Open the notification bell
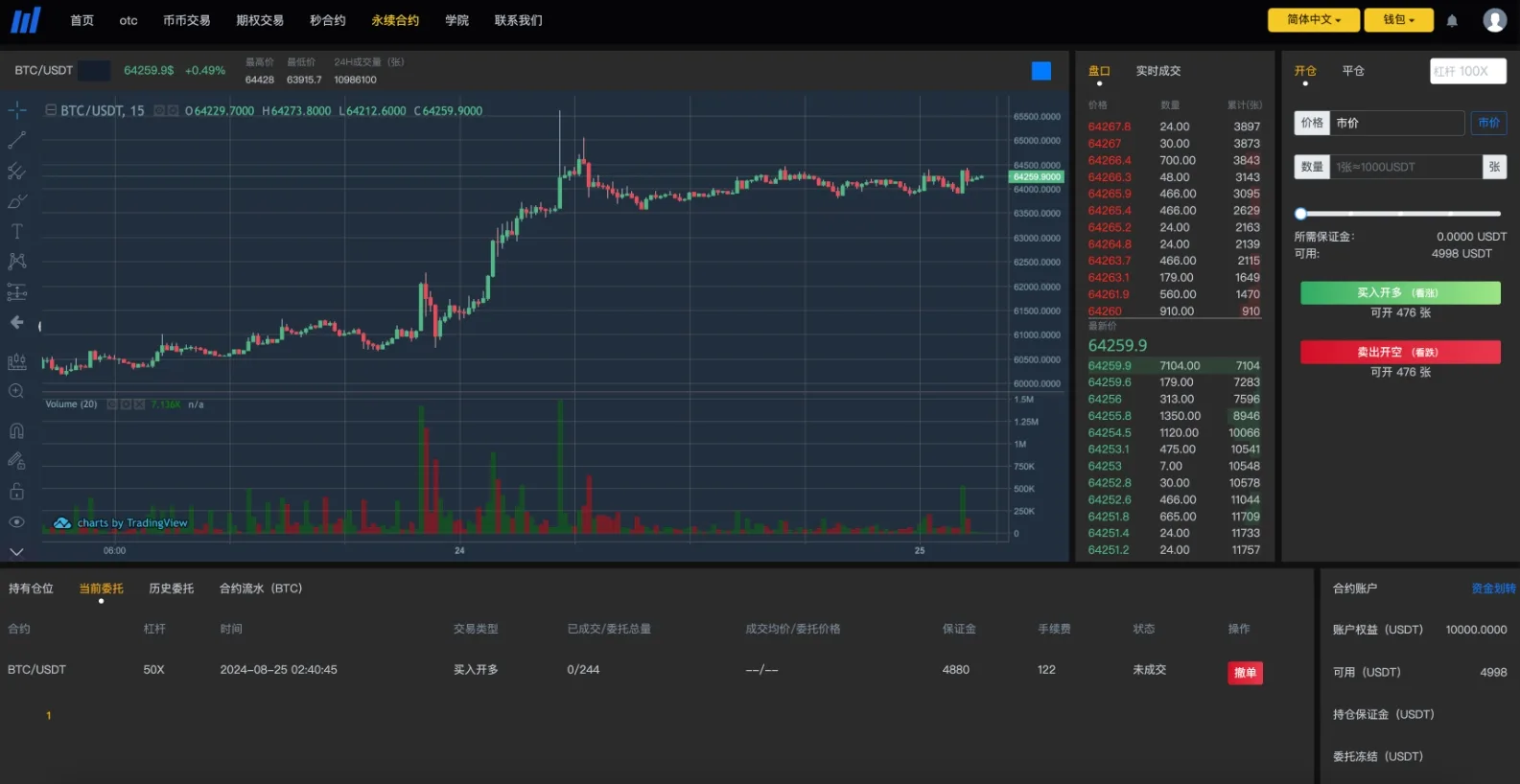This screenshot has height=784, width=1520. tap(1452, 20)
